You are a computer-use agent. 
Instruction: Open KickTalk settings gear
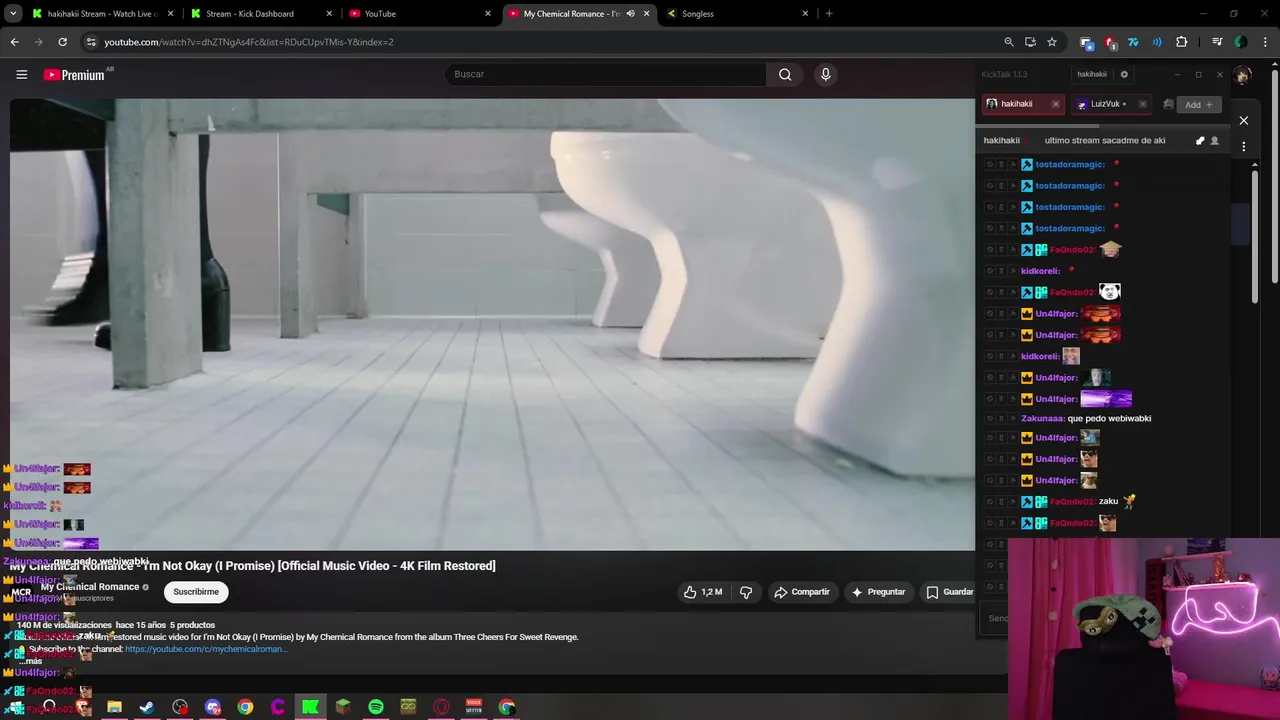click(x=1124, y=74)
